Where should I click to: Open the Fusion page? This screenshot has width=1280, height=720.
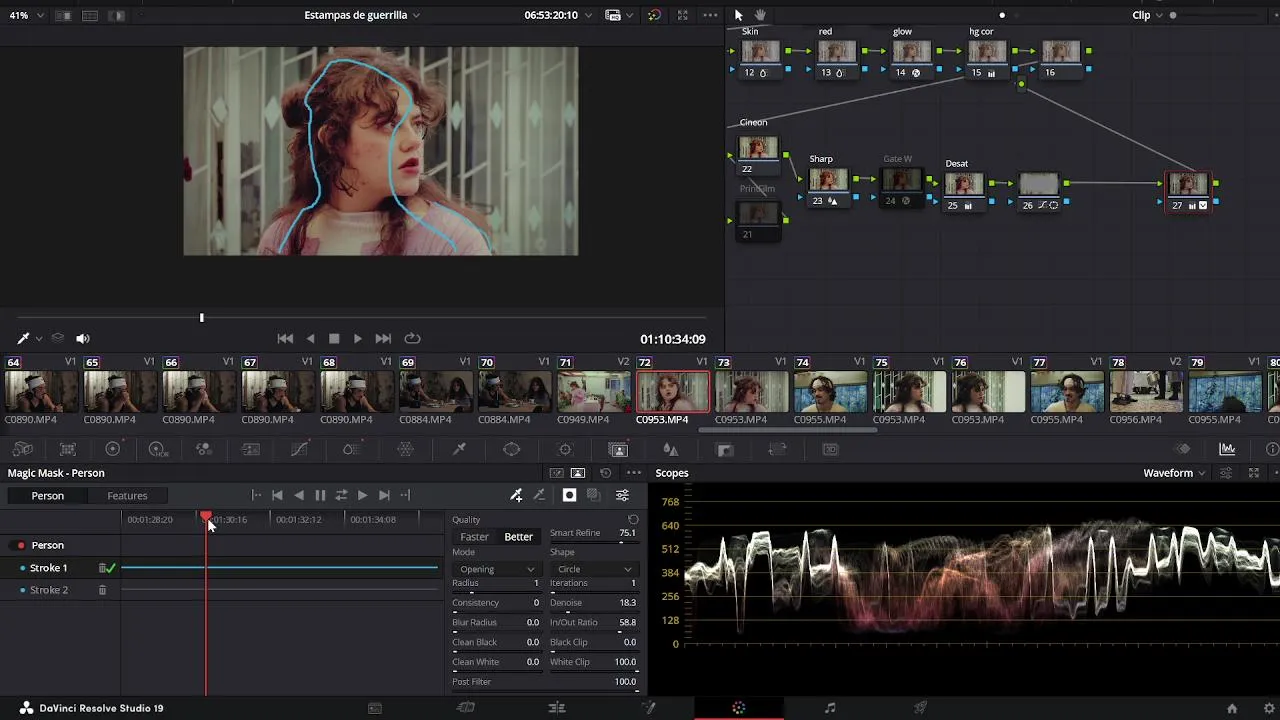pyautogui.click(x=648, y=708)
